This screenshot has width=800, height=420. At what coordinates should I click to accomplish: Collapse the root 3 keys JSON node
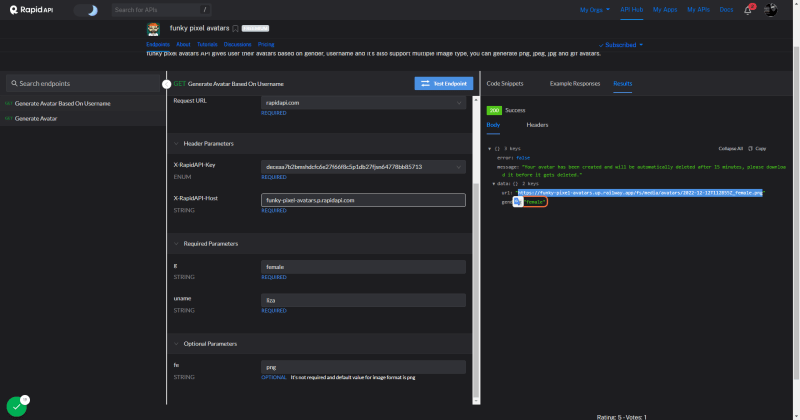pos(490,149)
